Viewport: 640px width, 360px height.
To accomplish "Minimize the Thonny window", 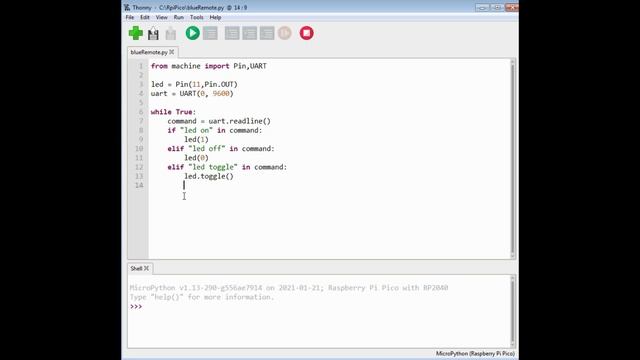I will coord(482,7).
